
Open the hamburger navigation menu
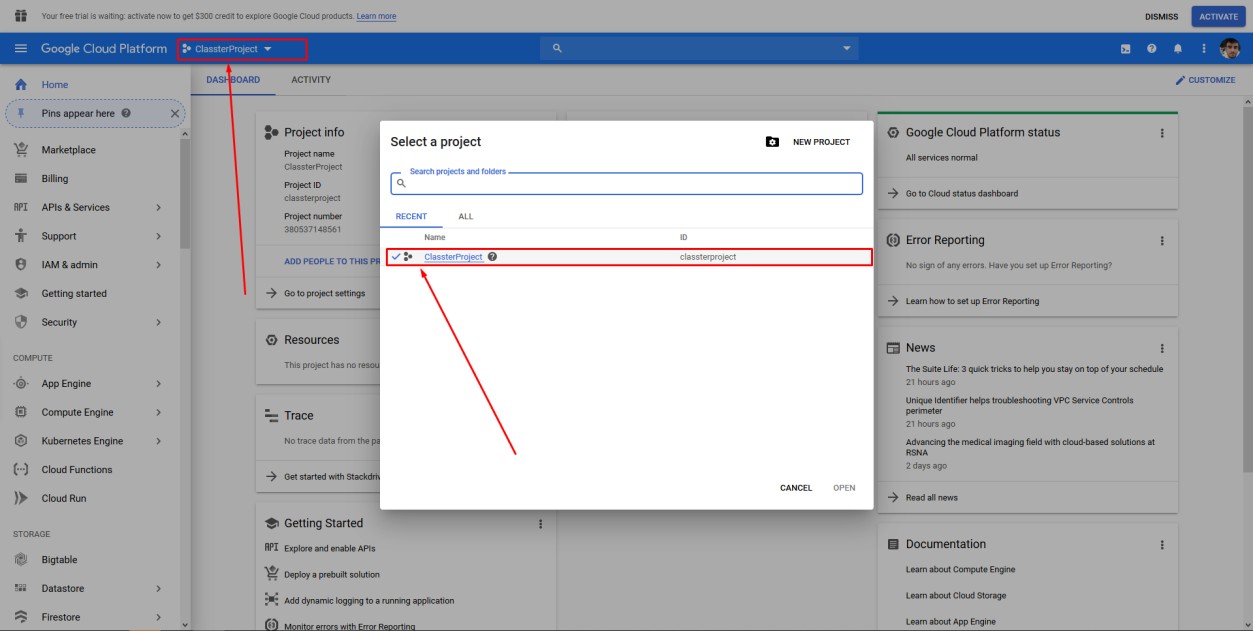tap(20, 49)
